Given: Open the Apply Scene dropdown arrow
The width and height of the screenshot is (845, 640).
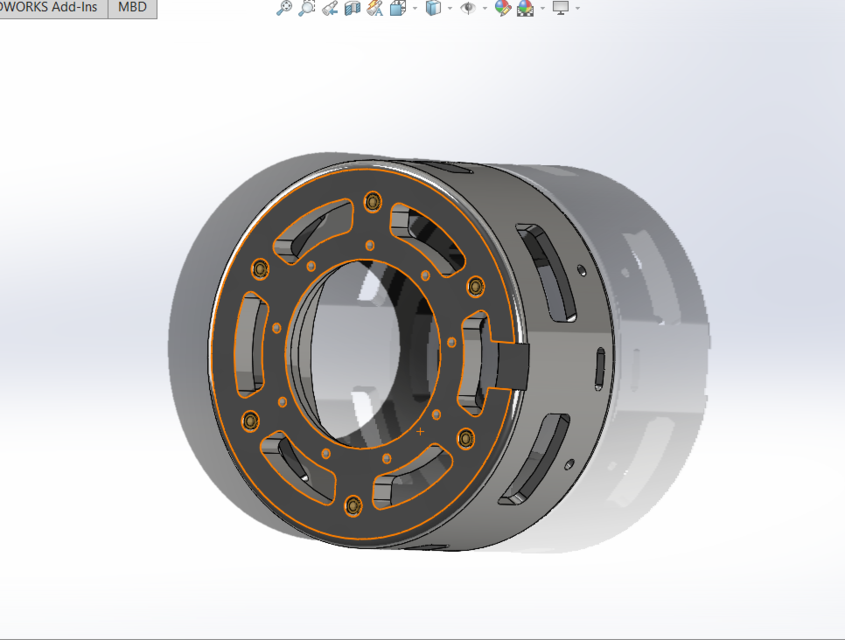Looking at the screenshot, I should pos(541,8).
